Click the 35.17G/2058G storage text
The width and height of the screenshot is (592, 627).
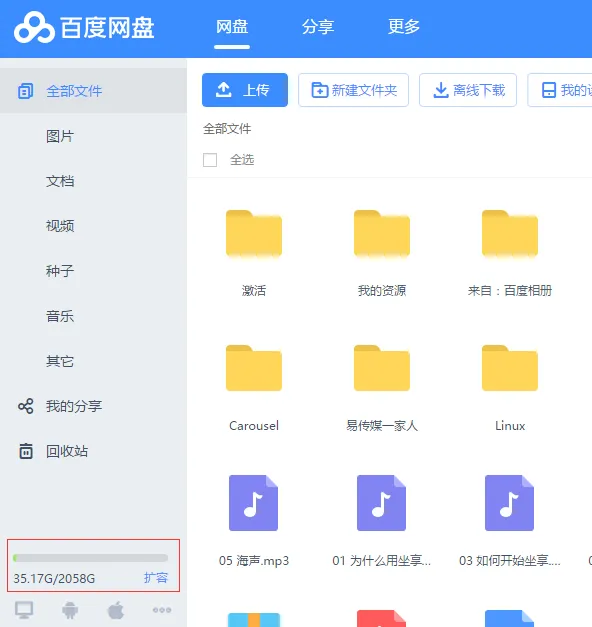click(x=54, y=578)
